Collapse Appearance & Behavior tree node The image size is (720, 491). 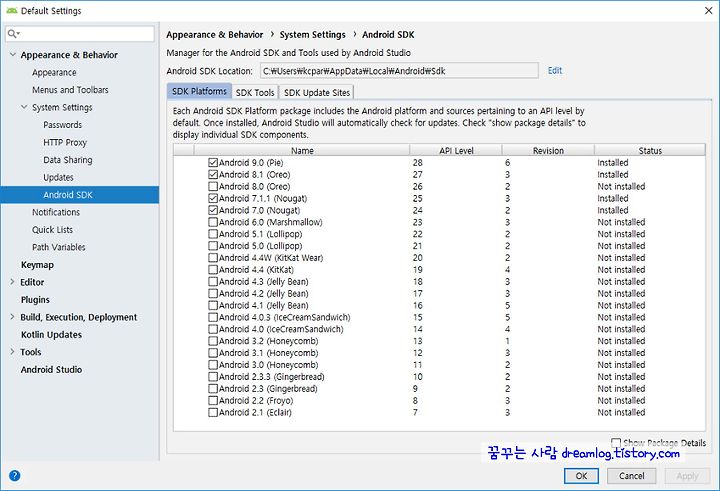click(x=12, y=55)
